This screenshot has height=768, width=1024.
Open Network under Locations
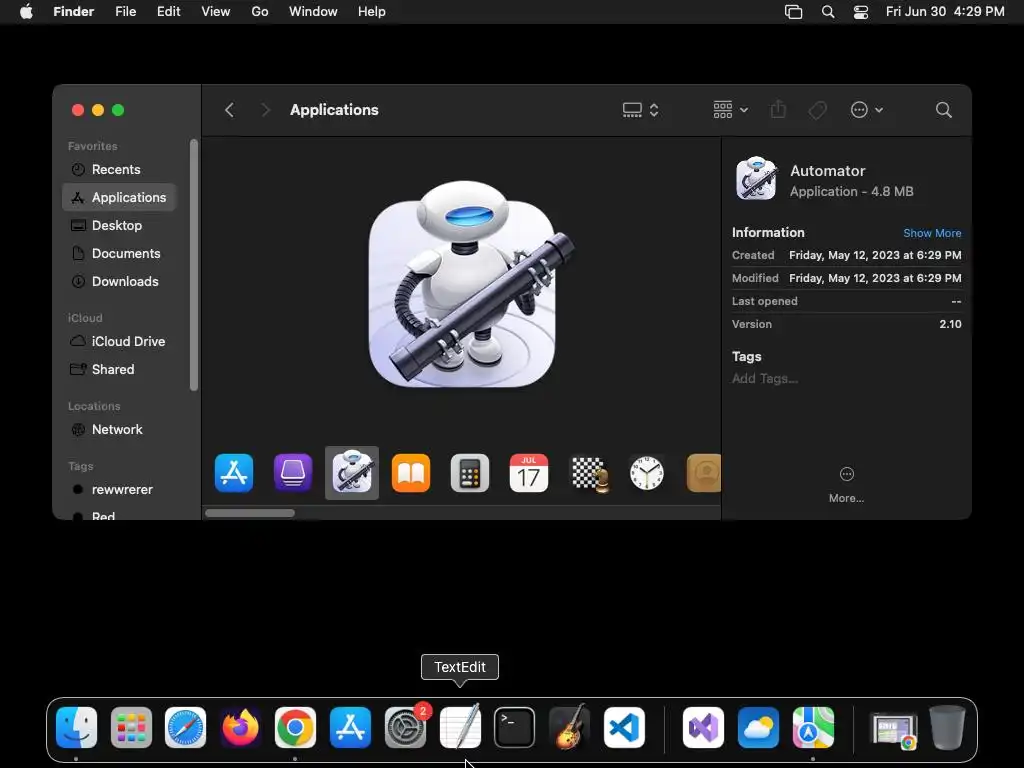coord(119,430)
